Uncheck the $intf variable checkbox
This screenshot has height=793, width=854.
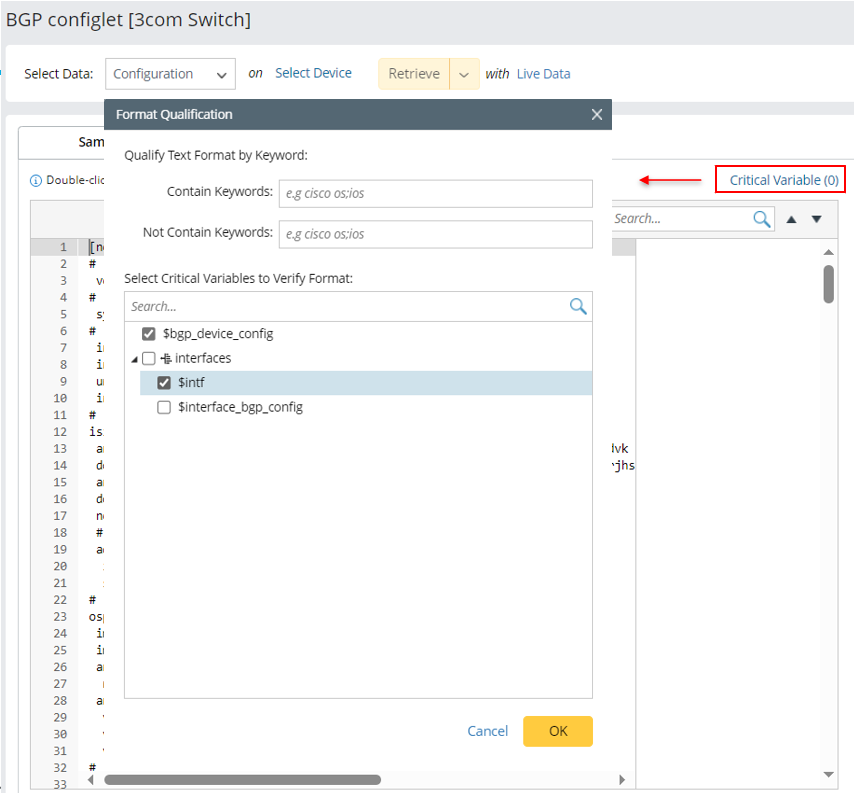coord(164,383)
